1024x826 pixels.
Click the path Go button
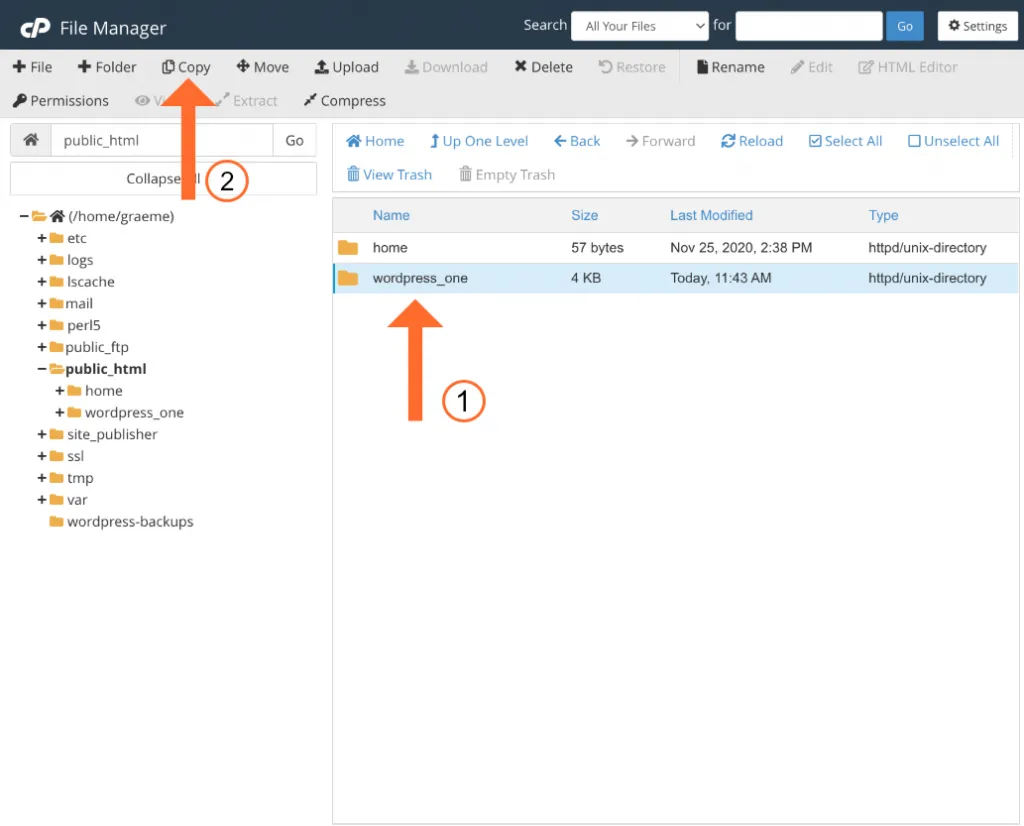[295, 140]
